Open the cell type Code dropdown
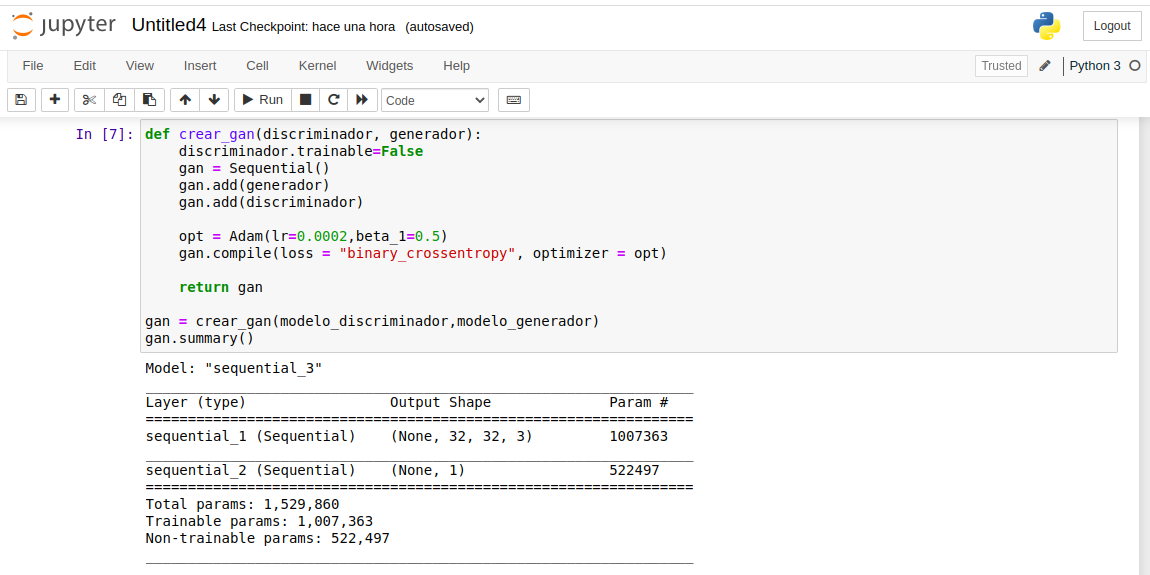The width and height of the screenshot is (1150, 575). pyautogui.click(x=435, y=100)
